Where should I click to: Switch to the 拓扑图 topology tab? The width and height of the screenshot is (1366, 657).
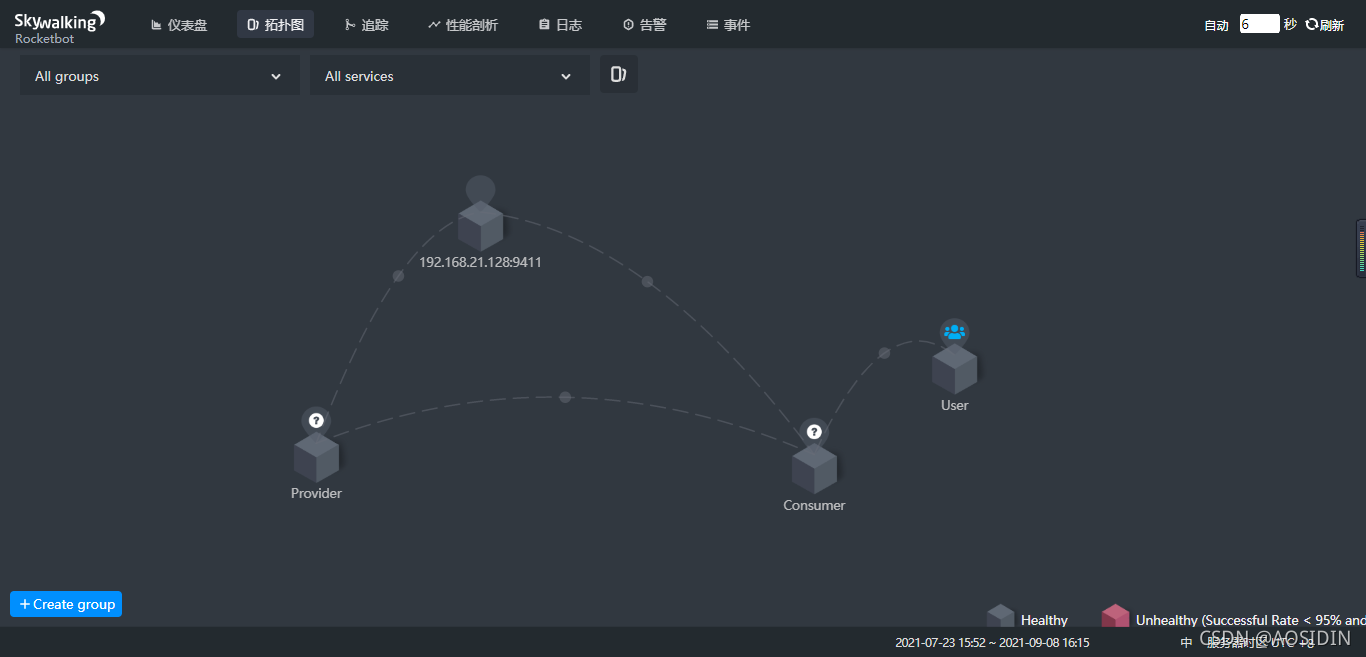[275, 25]
